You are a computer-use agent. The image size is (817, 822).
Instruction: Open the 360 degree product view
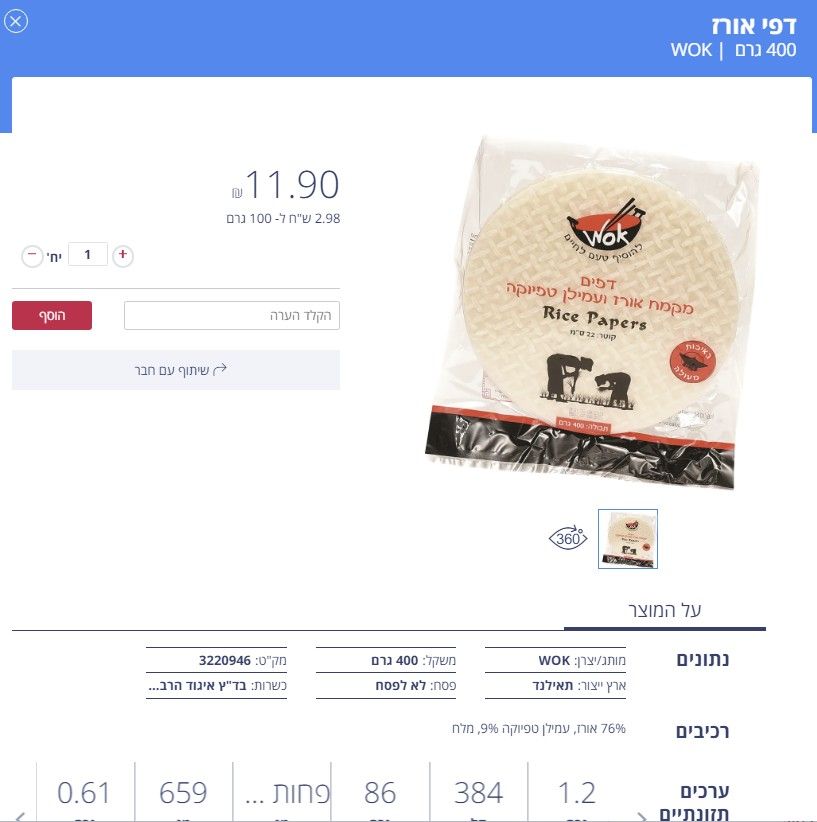tap(568, 538)
